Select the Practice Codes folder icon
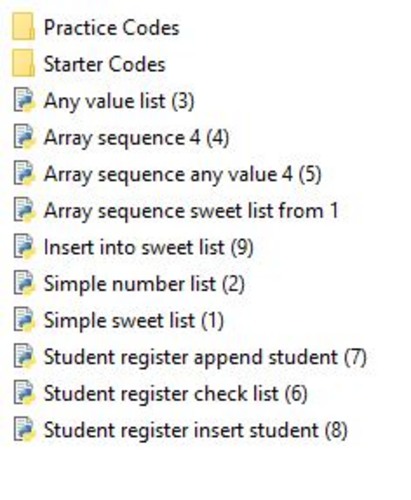Image resolution: width=411 pixels, height=500 pixels. point(23,27)
